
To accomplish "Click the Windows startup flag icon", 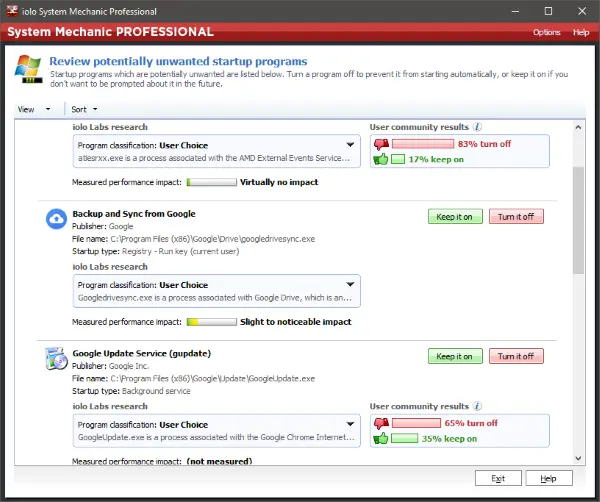I will coord(28,69).
